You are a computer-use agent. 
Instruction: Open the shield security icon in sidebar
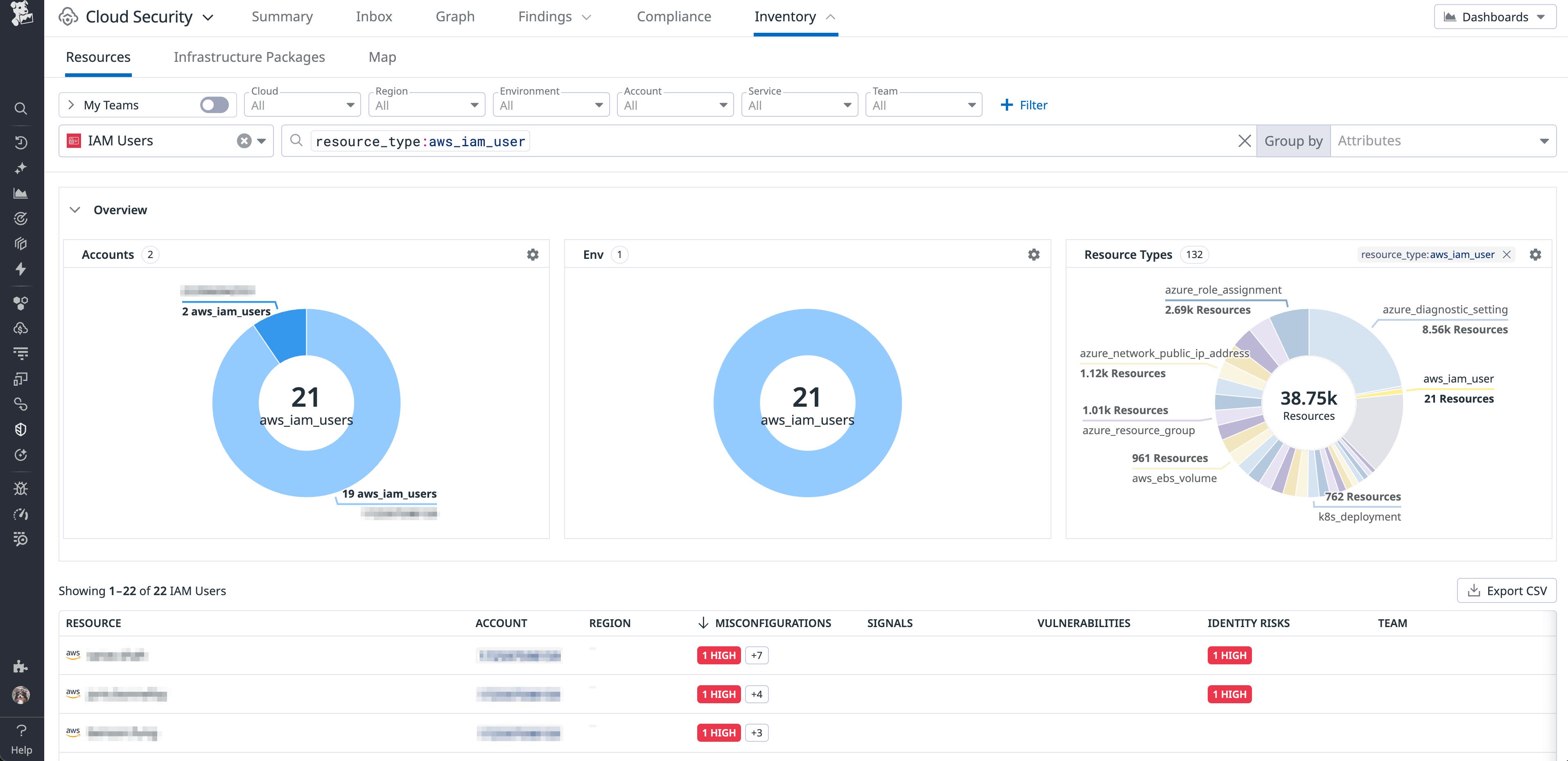[x=21, y=428]
